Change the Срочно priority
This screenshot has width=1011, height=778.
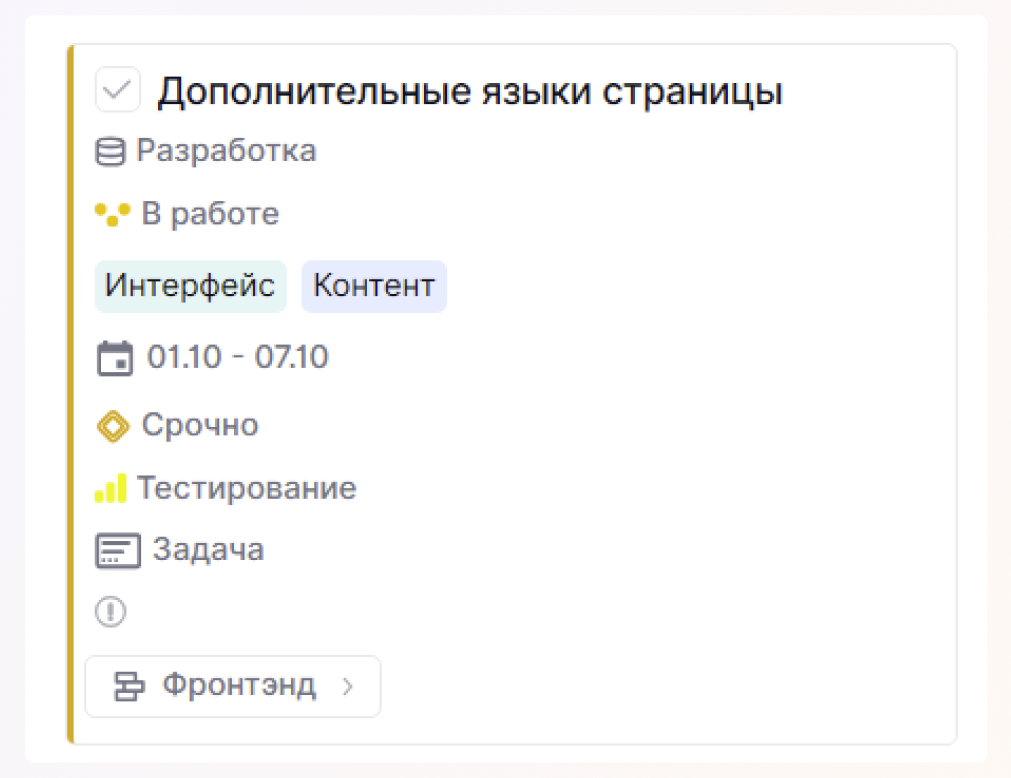(200, 425)
